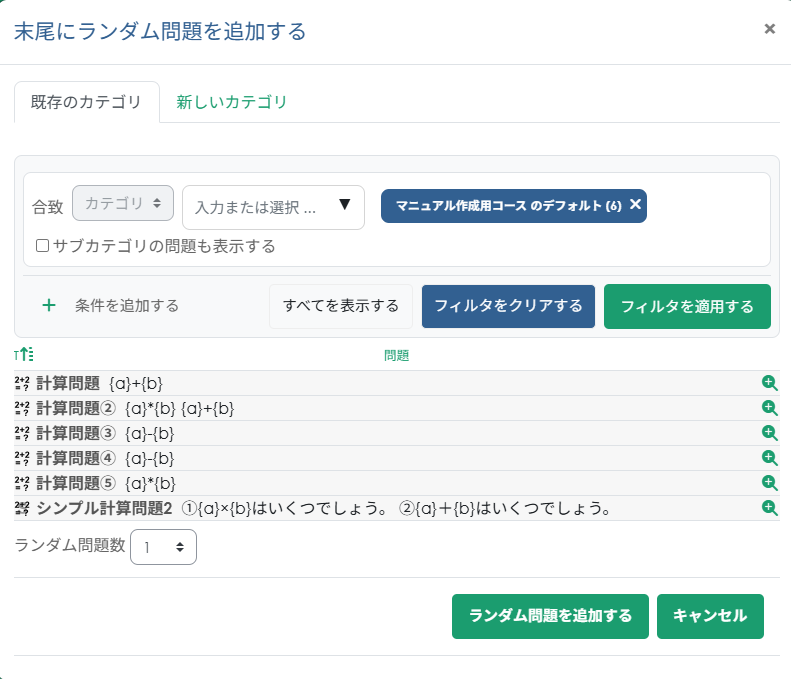Screen dimensions: 791x679
Task: Click preview magnifier for 計算問題②
Action: (769, 408)
